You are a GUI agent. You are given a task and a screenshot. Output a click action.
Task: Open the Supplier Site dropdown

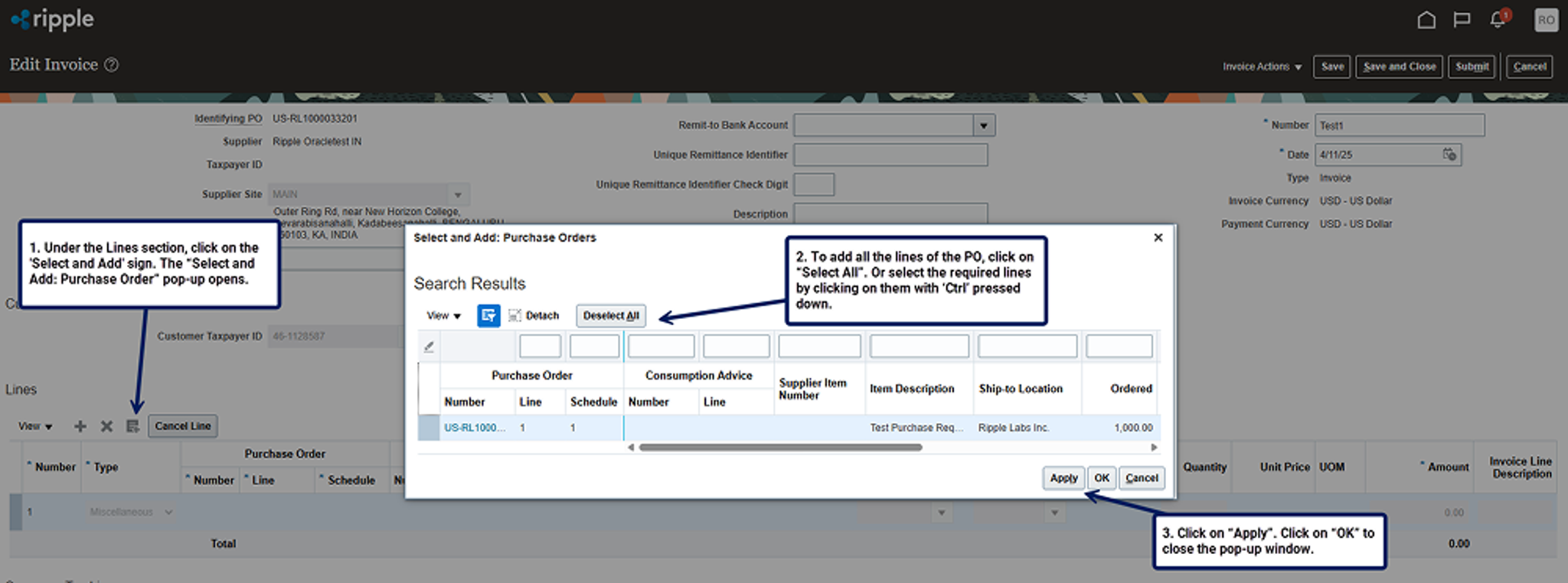click(x=458, y=194)
